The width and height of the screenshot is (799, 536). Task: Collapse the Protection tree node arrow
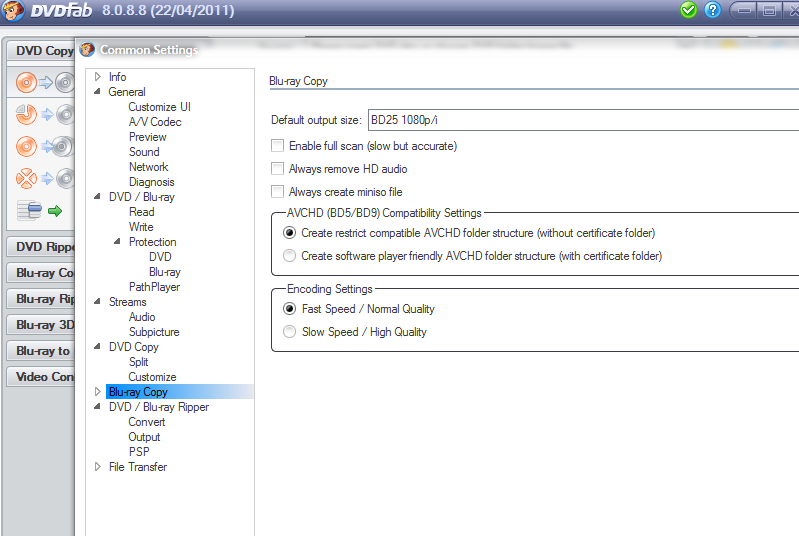click(x=117, y=241)
